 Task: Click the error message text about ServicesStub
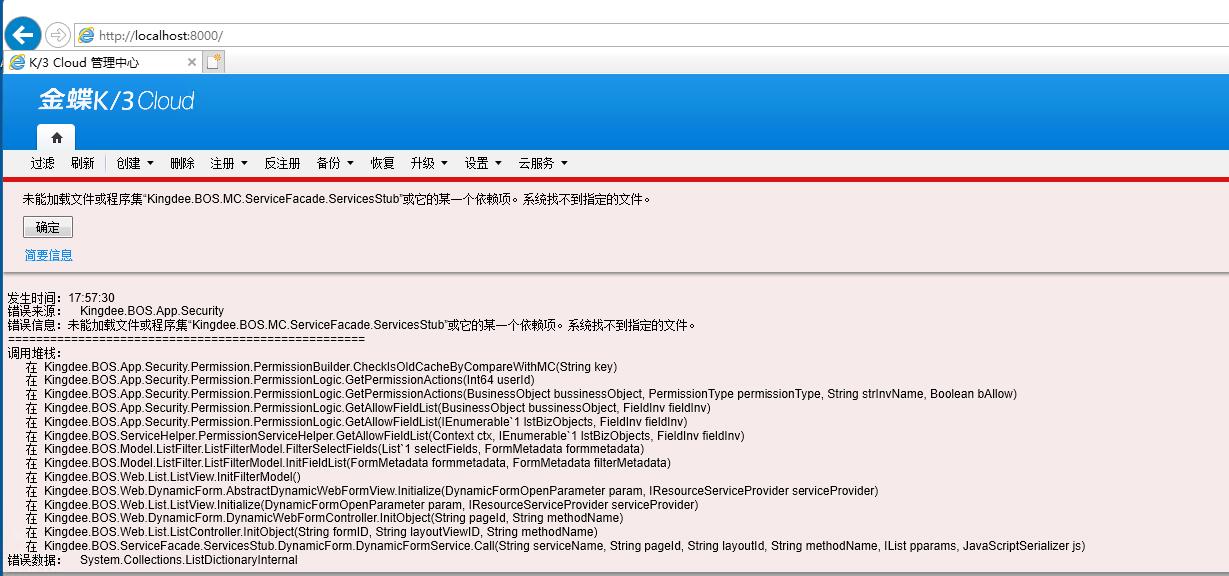point(337,199)
